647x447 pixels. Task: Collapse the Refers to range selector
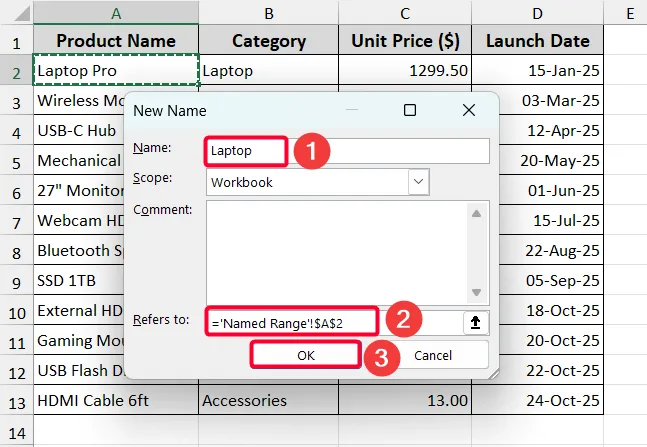pyautogui.click(x=476, y=322)
